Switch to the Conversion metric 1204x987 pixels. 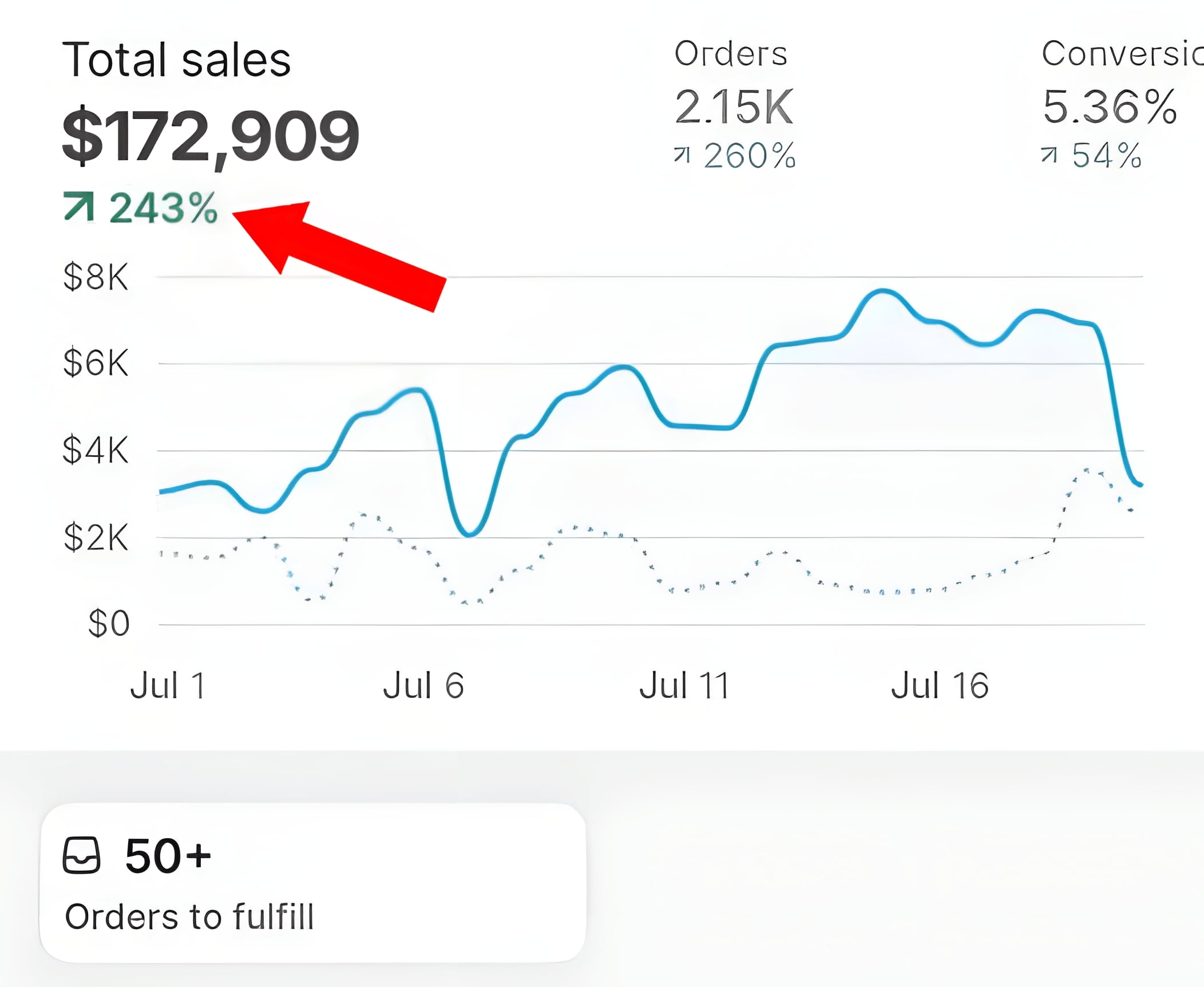tap(1122, 54)
